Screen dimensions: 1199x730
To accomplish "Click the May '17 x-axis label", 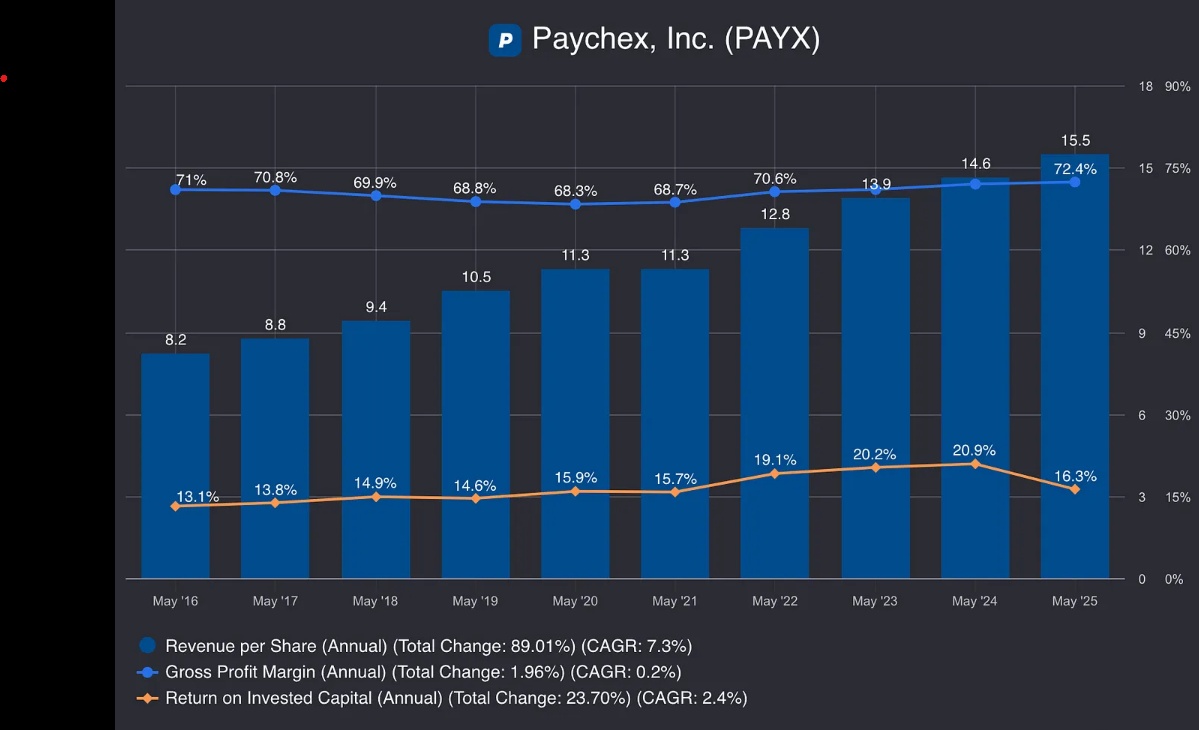I will click(275, 601).
